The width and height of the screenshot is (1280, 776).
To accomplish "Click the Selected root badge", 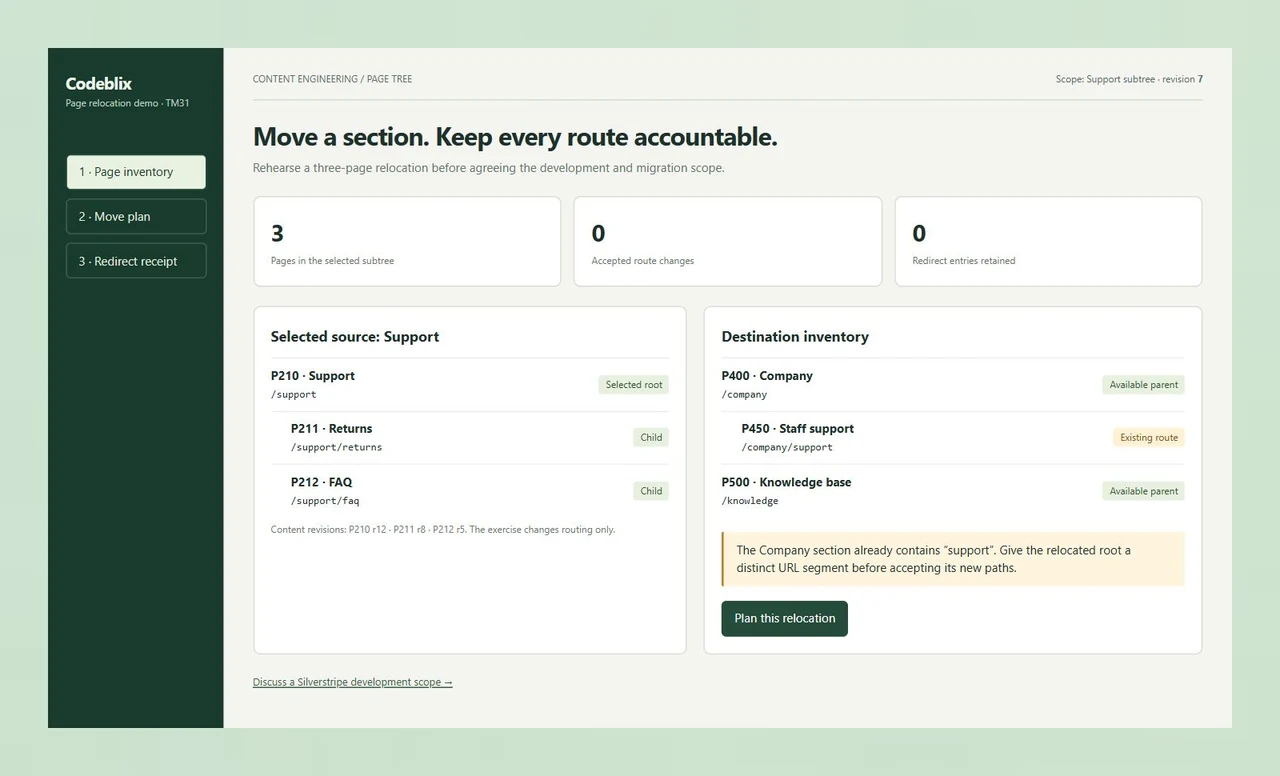I will tap(634, 385).
